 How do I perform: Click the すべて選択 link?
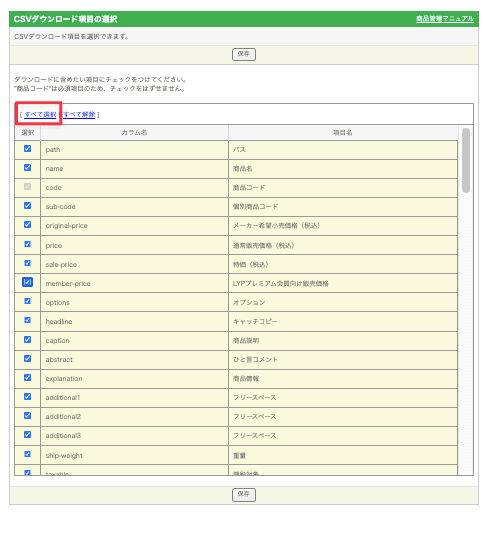coord(40,114)
